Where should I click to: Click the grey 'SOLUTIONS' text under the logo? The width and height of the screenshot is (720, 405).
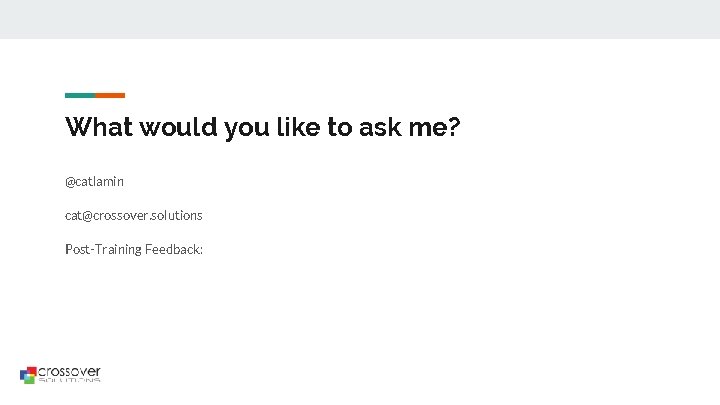click(x=69, y=380)
